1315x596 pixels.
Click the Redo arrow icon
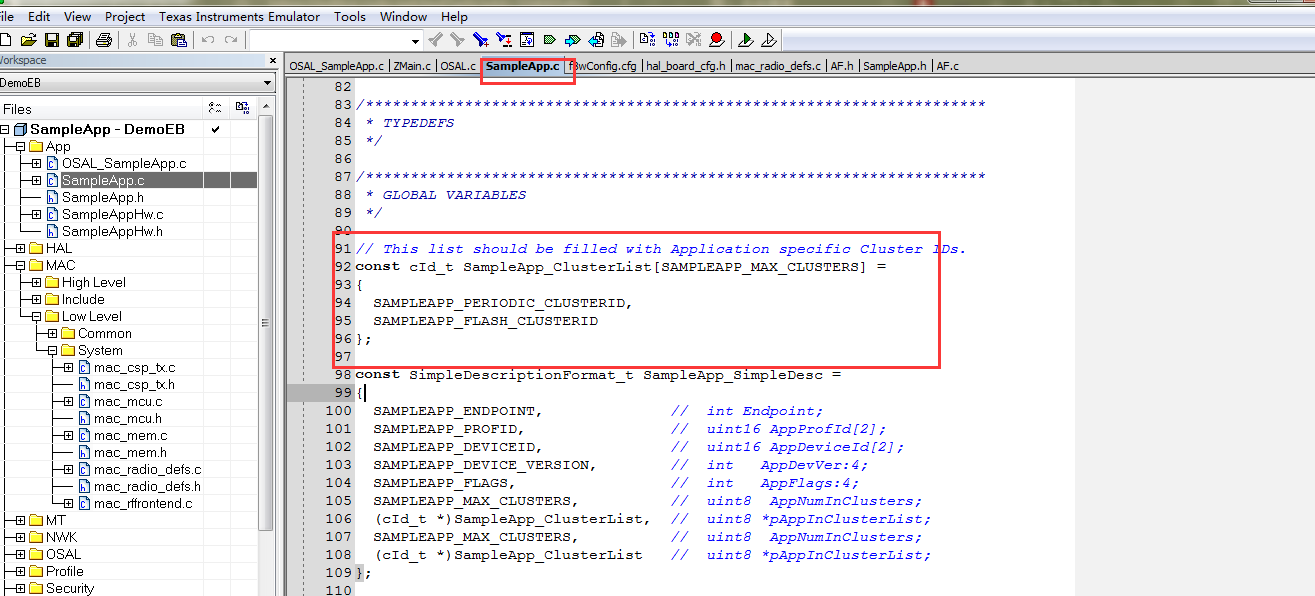[231, 40]
